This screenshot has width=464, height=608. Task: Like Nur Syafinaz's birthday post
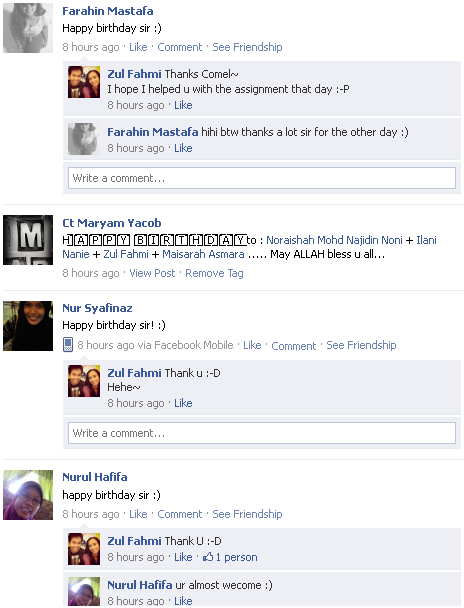tap(252, 345)
